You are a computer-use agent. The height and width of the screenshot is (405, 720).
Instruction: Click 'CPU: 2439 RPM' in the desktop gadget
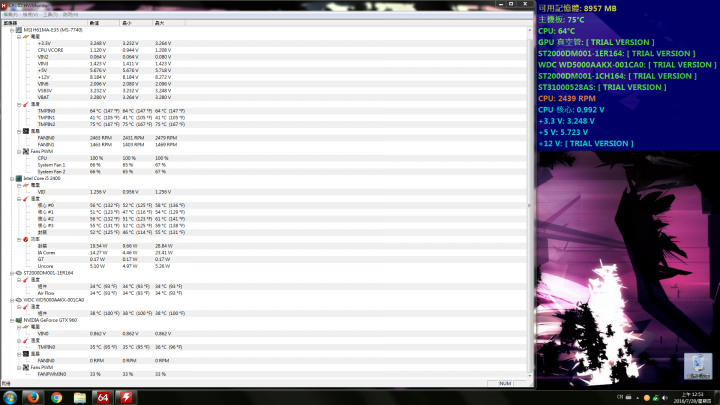[567, 98]
